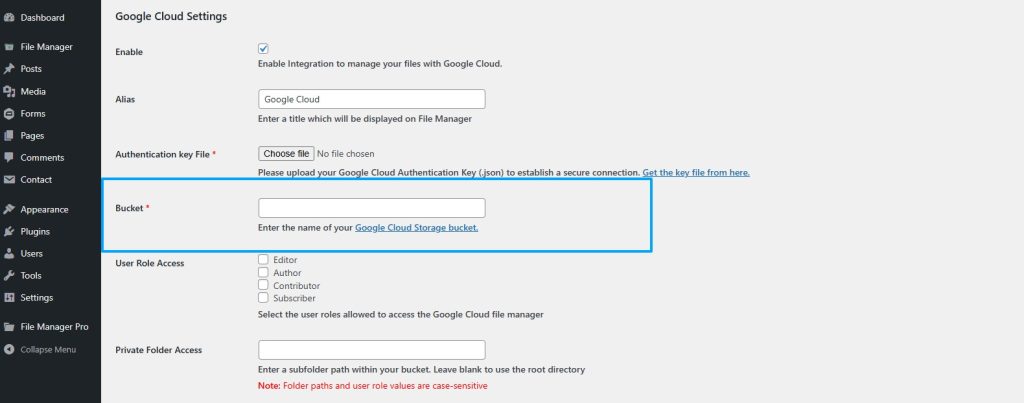Click Collapse Menu label
This screenshot has height=403, width=1024.
point(48,349)
